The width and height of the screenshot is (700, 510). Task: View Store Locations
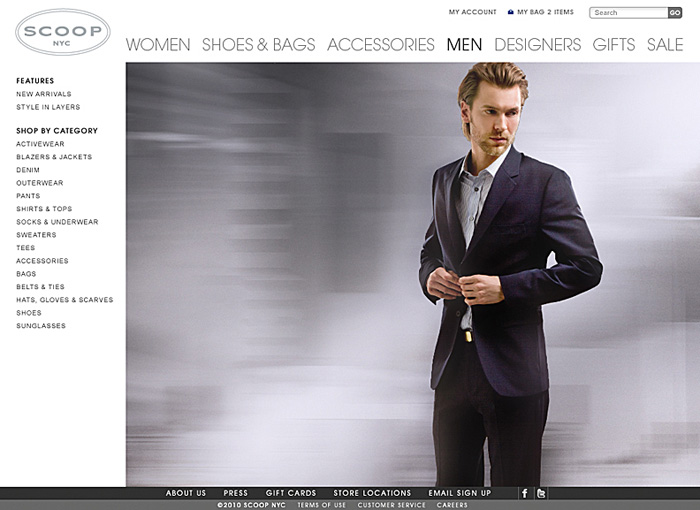[372, 493]
